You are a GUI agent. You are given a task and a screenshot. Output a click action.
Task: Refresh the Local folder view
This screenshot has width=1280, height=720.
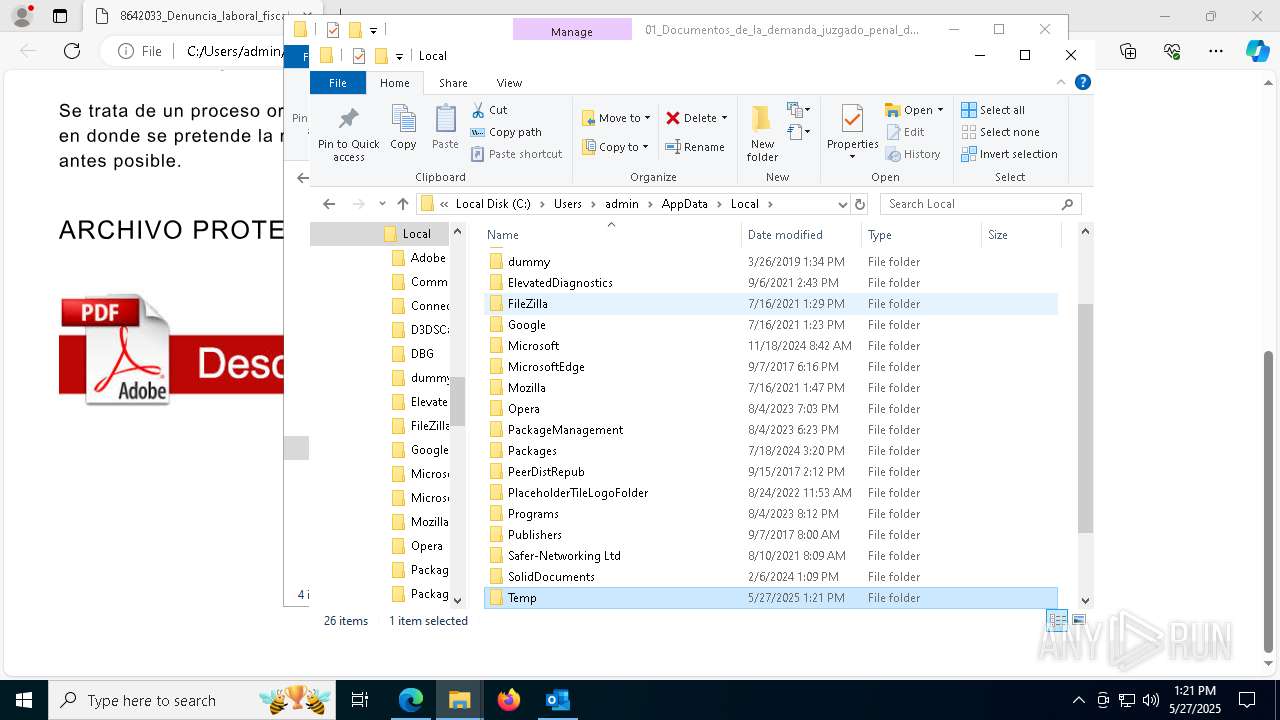pos(859,204)
